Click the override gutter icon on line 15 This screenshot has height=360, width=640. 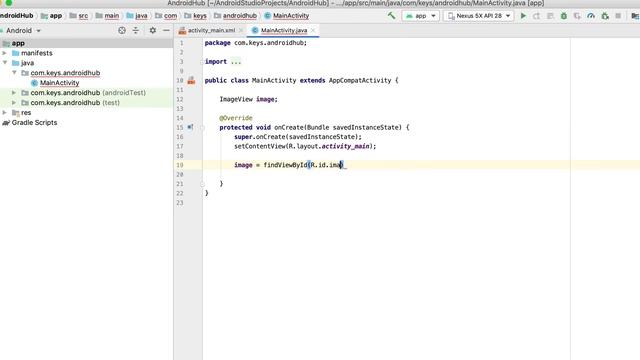pos(190,127)
